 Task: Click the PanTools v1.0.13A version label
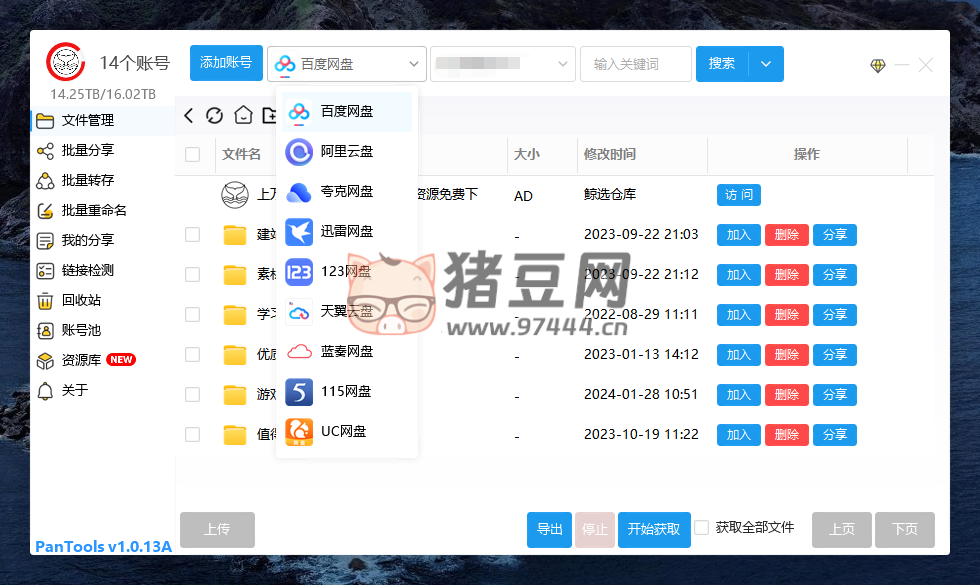click(x=103, y=546)
